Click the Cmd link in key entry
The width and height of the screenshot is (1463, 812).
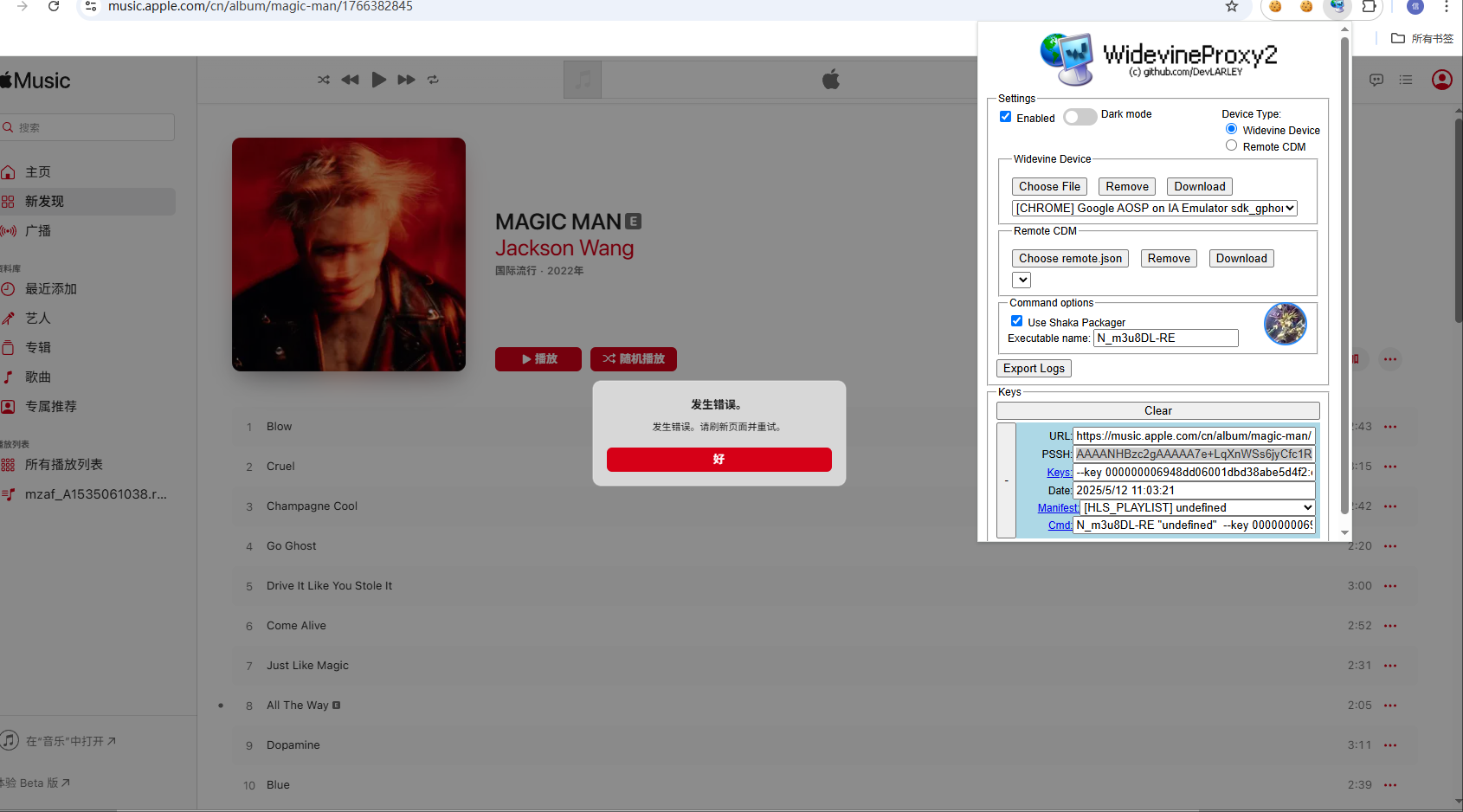(1060, 525)
